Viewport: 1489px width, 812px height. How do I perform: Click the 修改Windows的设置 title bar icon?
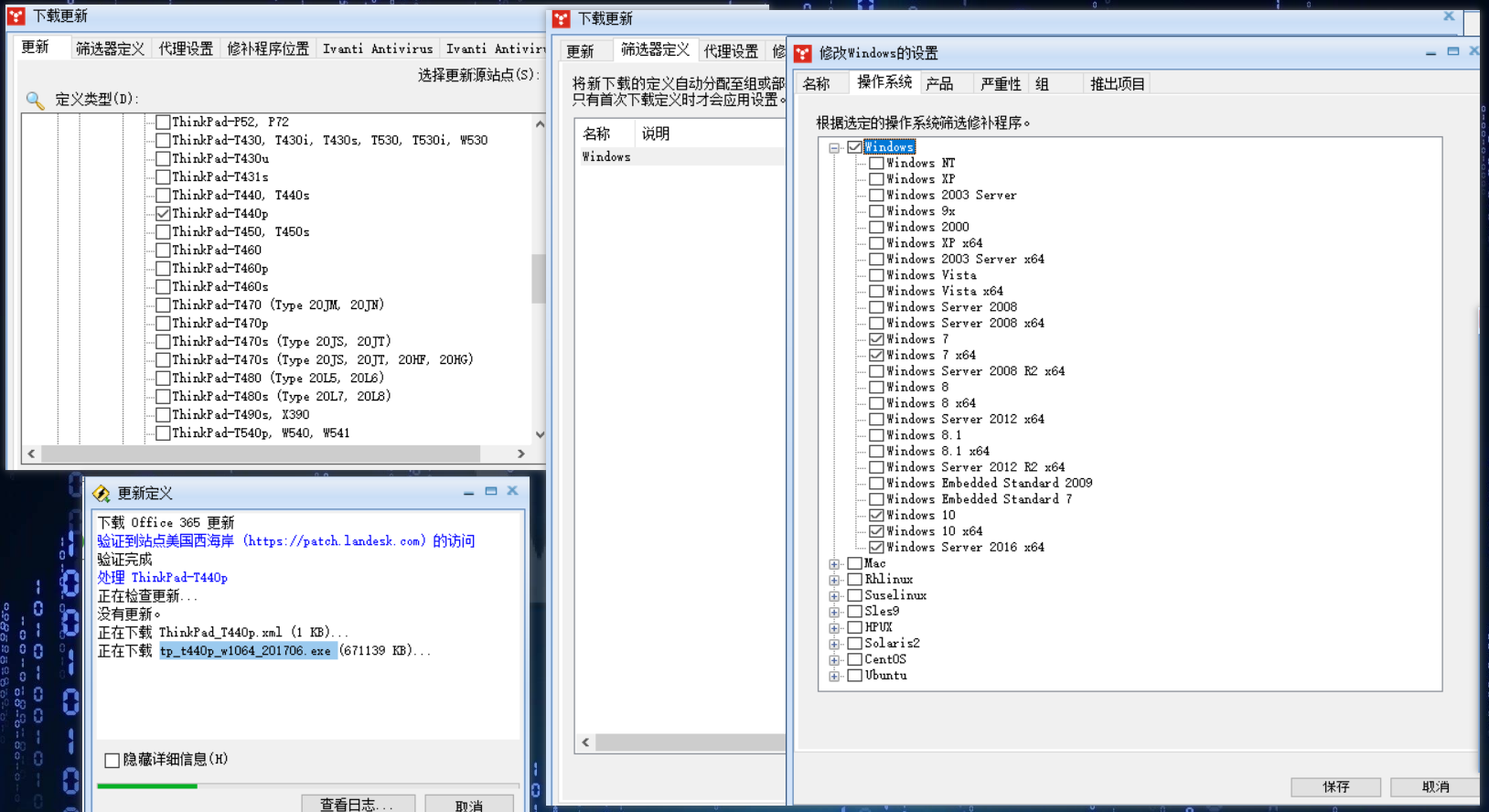[x=803, y=54]
